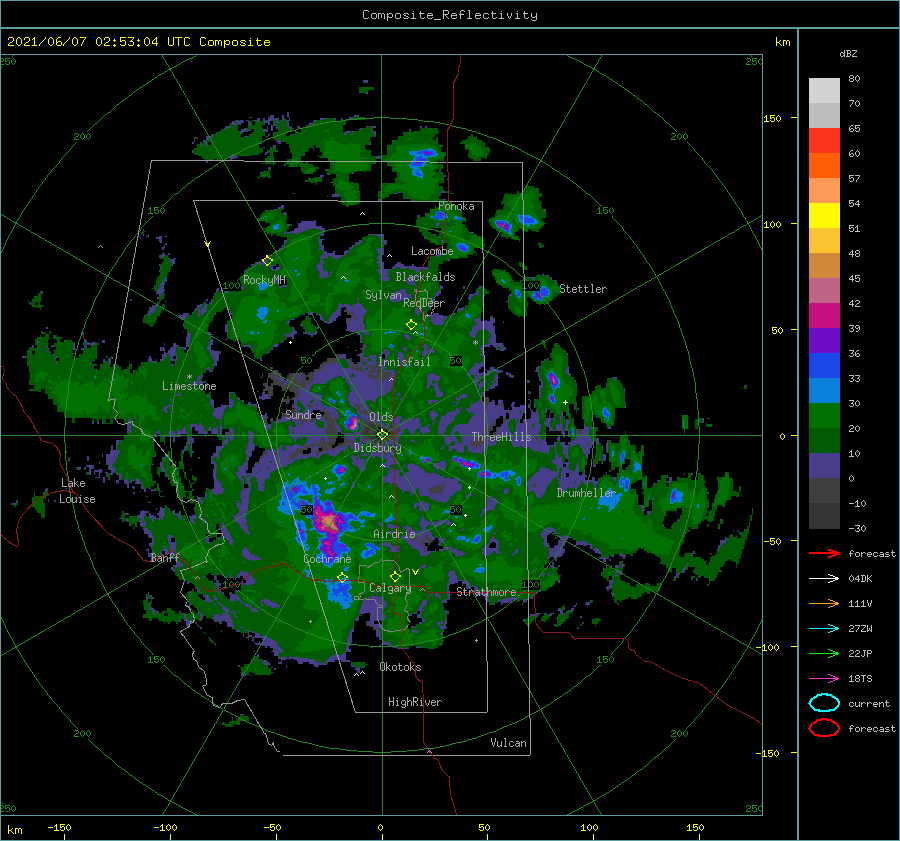Click the 'Strathmore' city label
This screenshot has width=900, height=841.
[x=486, y=592]
